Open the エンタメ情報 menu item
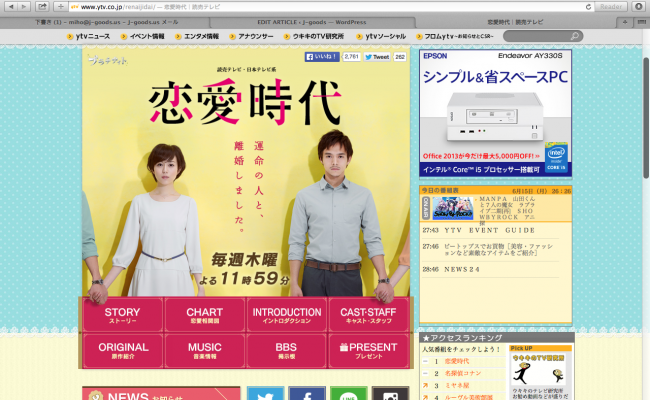The height and width of the screenshot is (400, 650). pos(197,36)
